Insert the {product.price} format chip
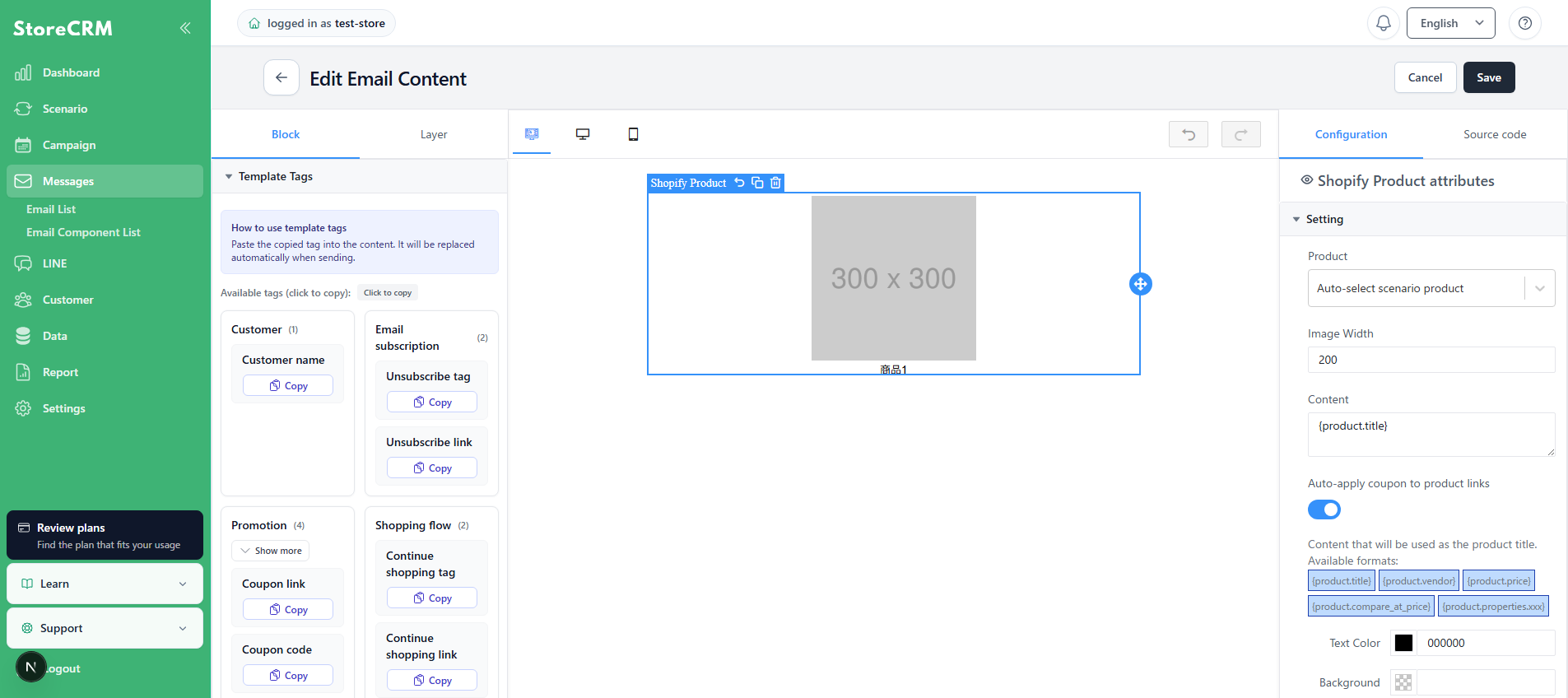The image size is (1568, 698). pyautogui.click(x=1499, y=580)
